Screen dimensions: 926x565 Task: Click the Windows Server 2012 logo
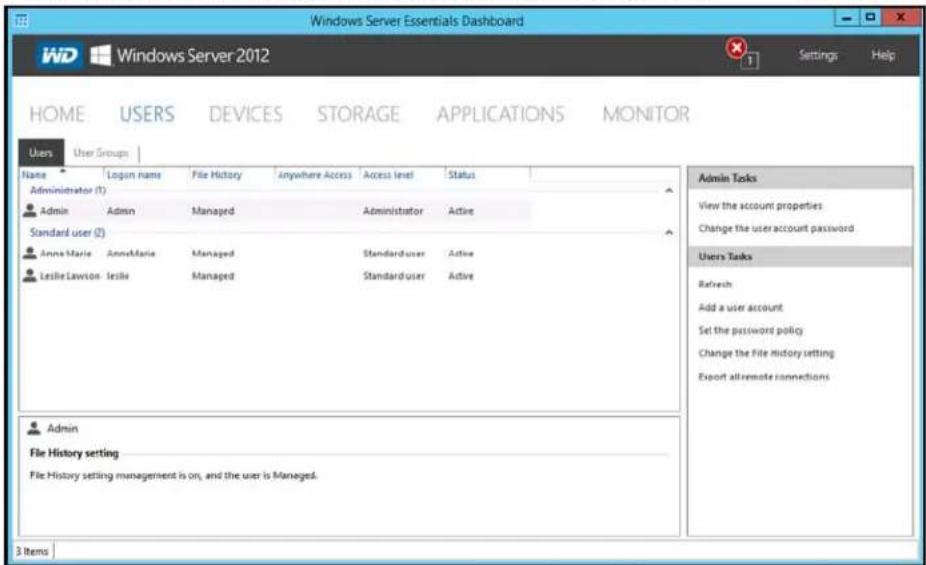180,55
